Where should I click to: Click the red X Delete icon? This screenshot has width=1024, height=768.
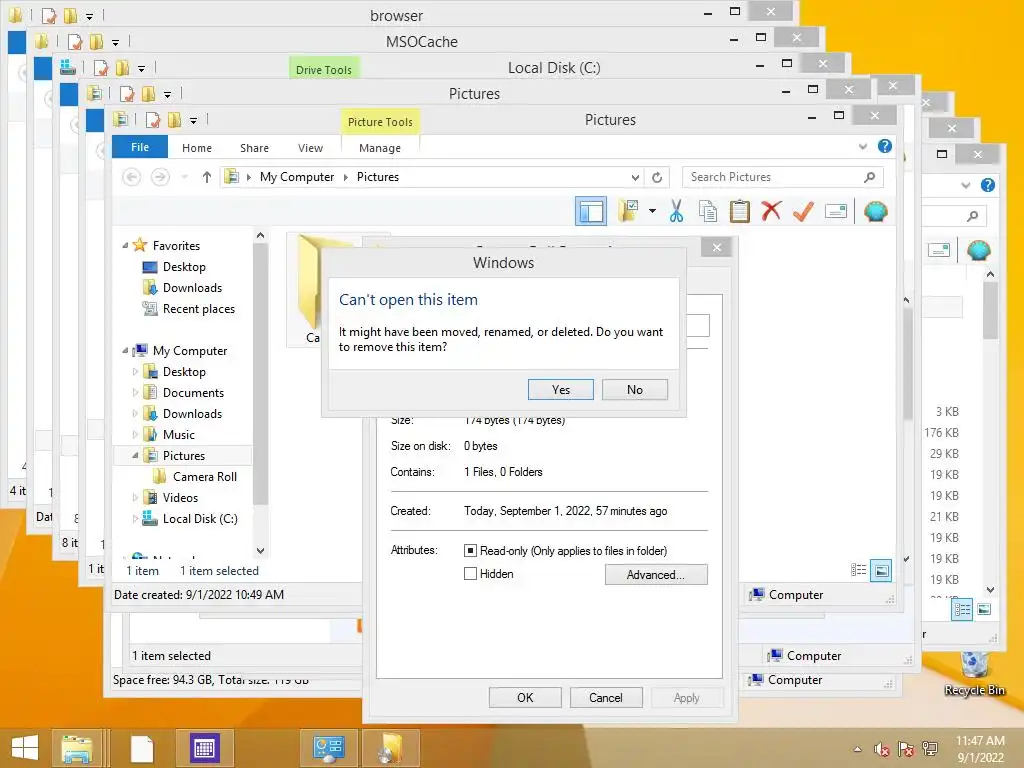771,211
